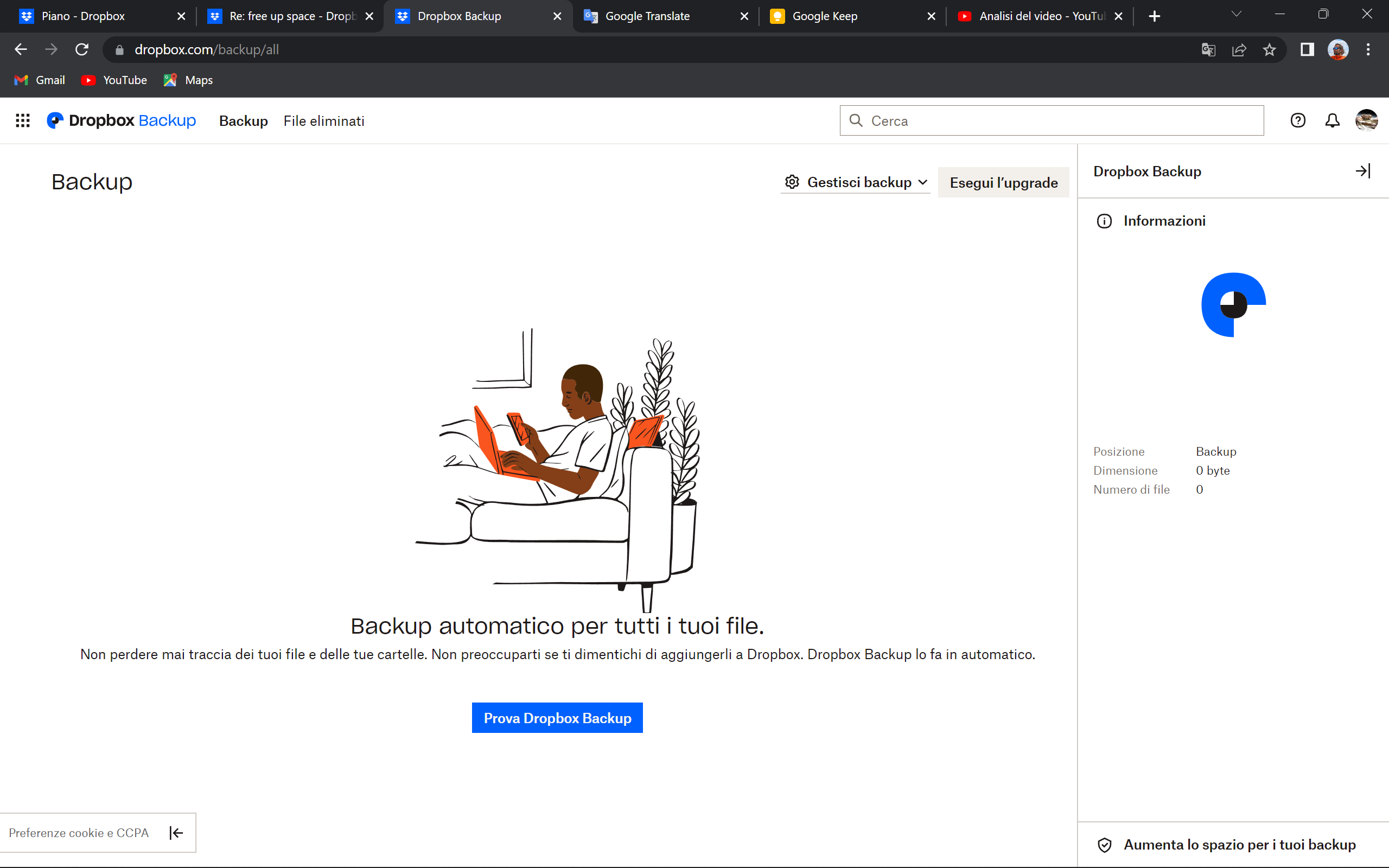
Task: Click Aumenta lo spazio per i tuoi backup
Action: (1239, 845)
